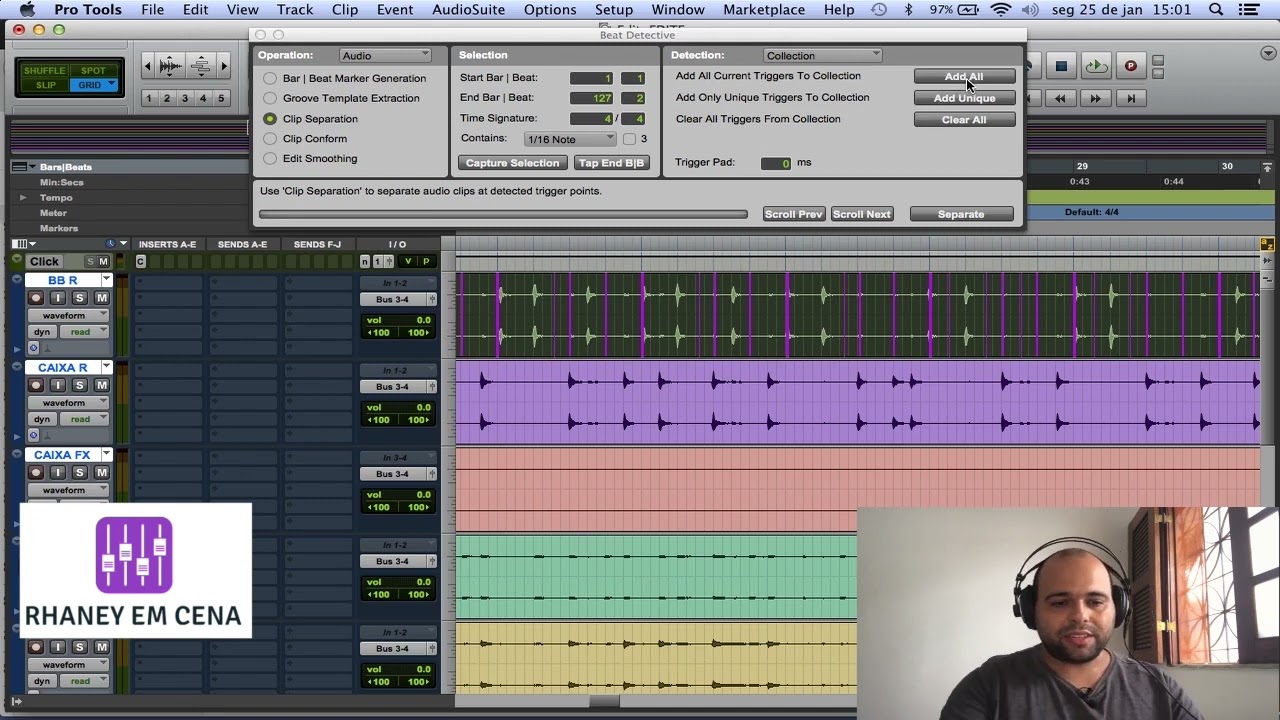
Task: Recall zoom preset 3
Action: tap(185, 98)
